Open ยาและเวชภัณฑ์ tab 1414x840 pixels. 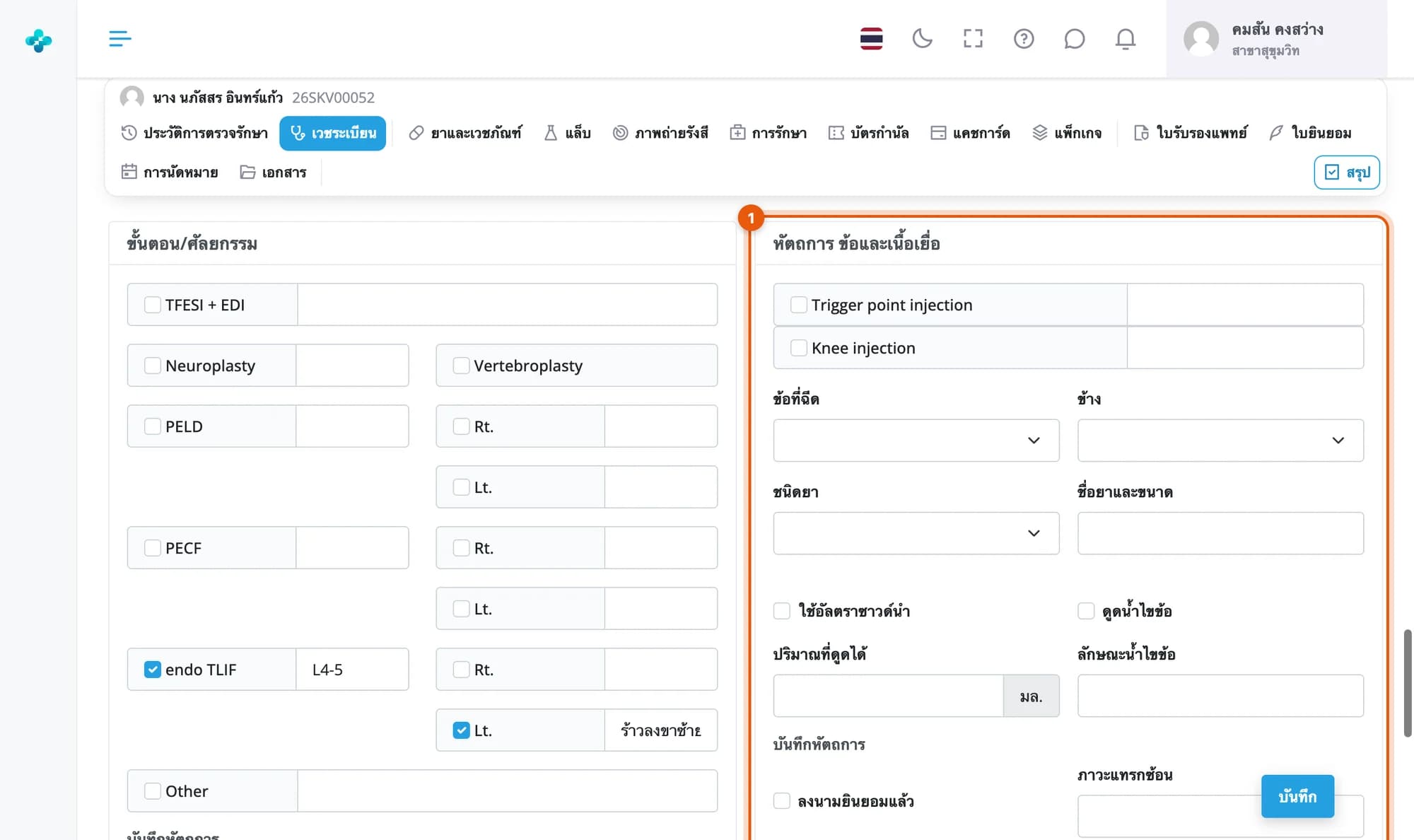coord(465,133)
